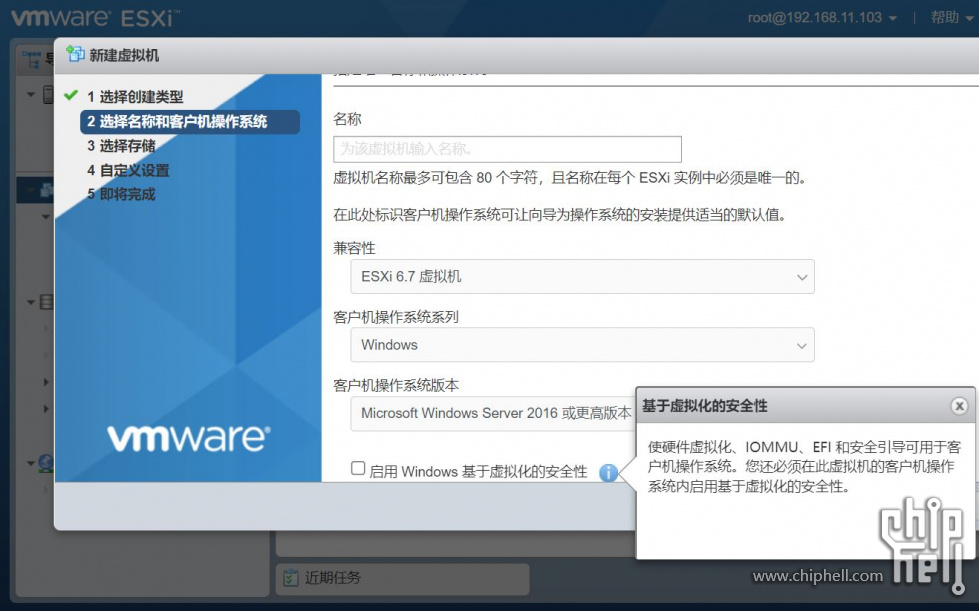Open the guest OS version dropdown Windows Server 2016
This screenshot has width=979, height=611.
coord(493,413)
